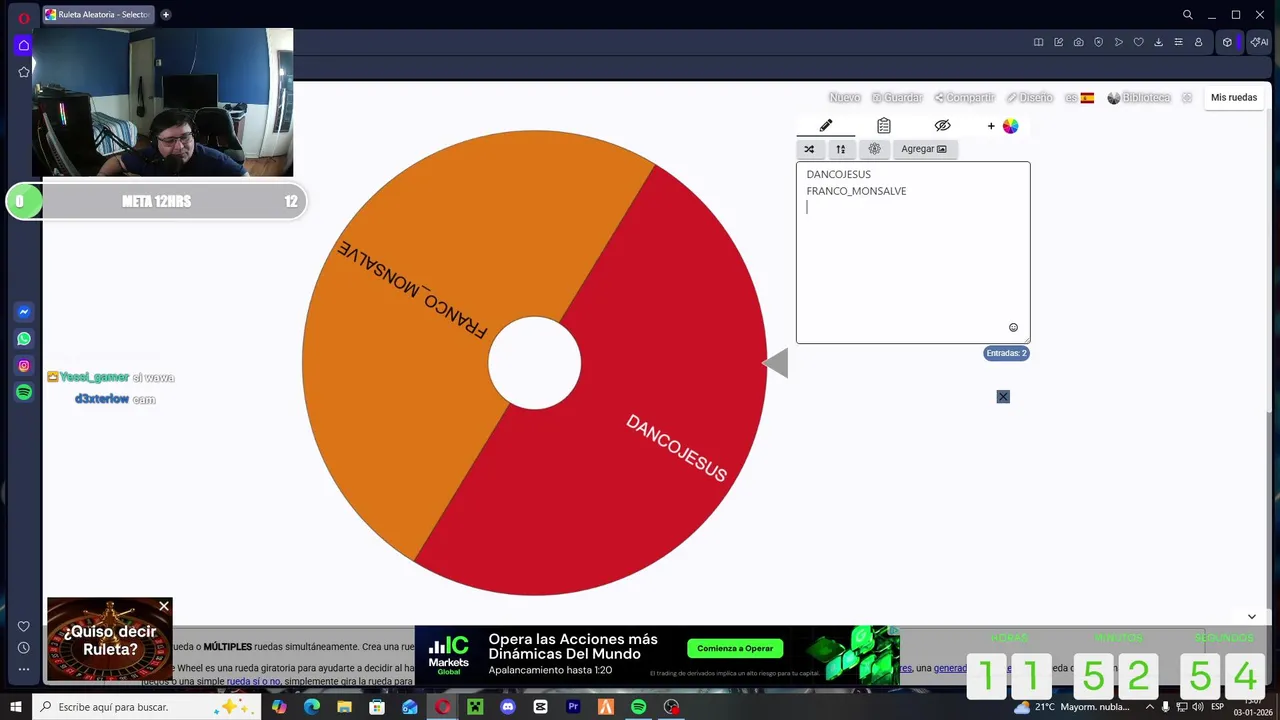Click the Mis ruedas button
1280x720 pixels.
pos(1234,98)
